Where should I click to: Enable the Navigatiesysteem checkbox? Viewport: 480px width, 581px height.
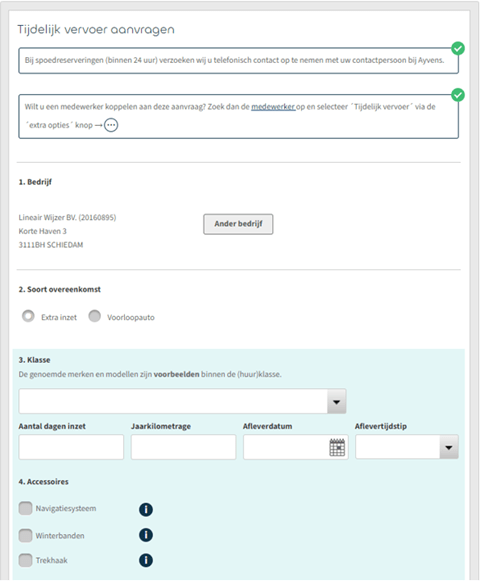(x=25, y=508)
